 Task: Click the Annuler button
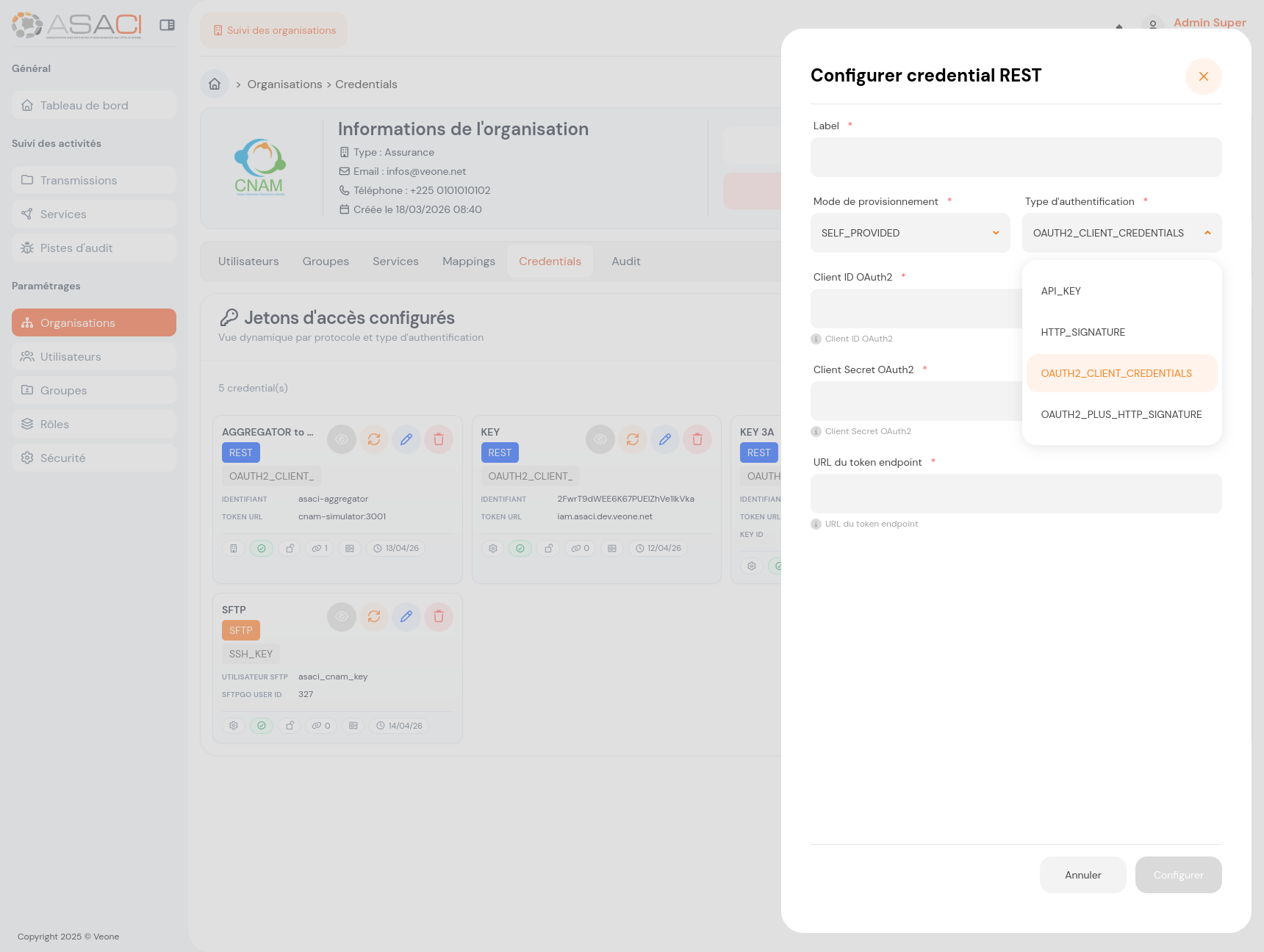pyautogui.click(x=1082, y=875)
